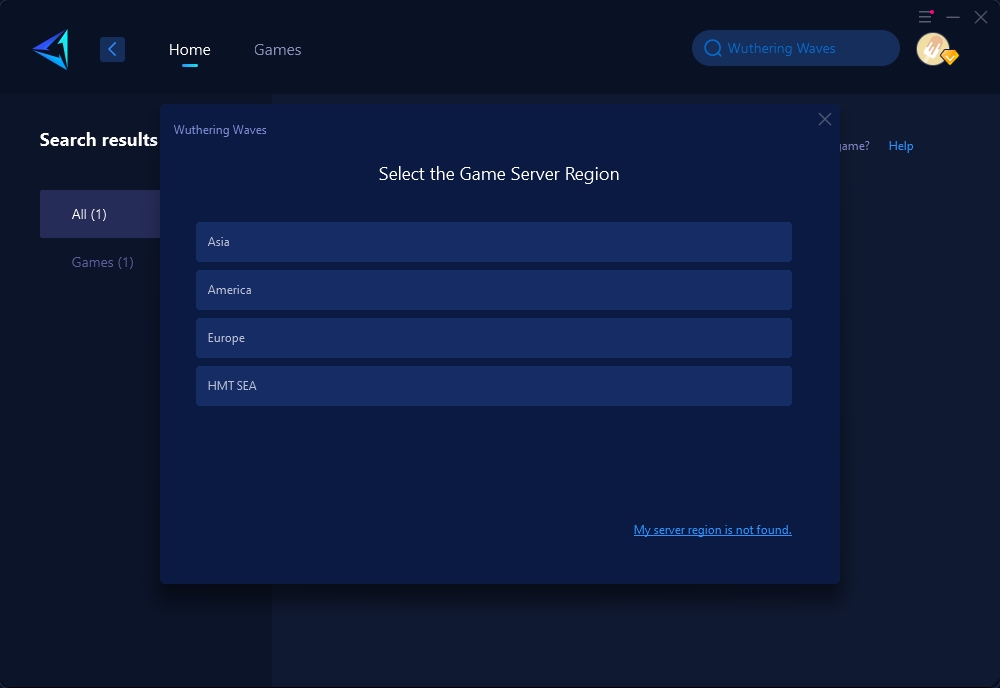
Task: Click the search magnifier icon
Action: (x=713, y=48)
